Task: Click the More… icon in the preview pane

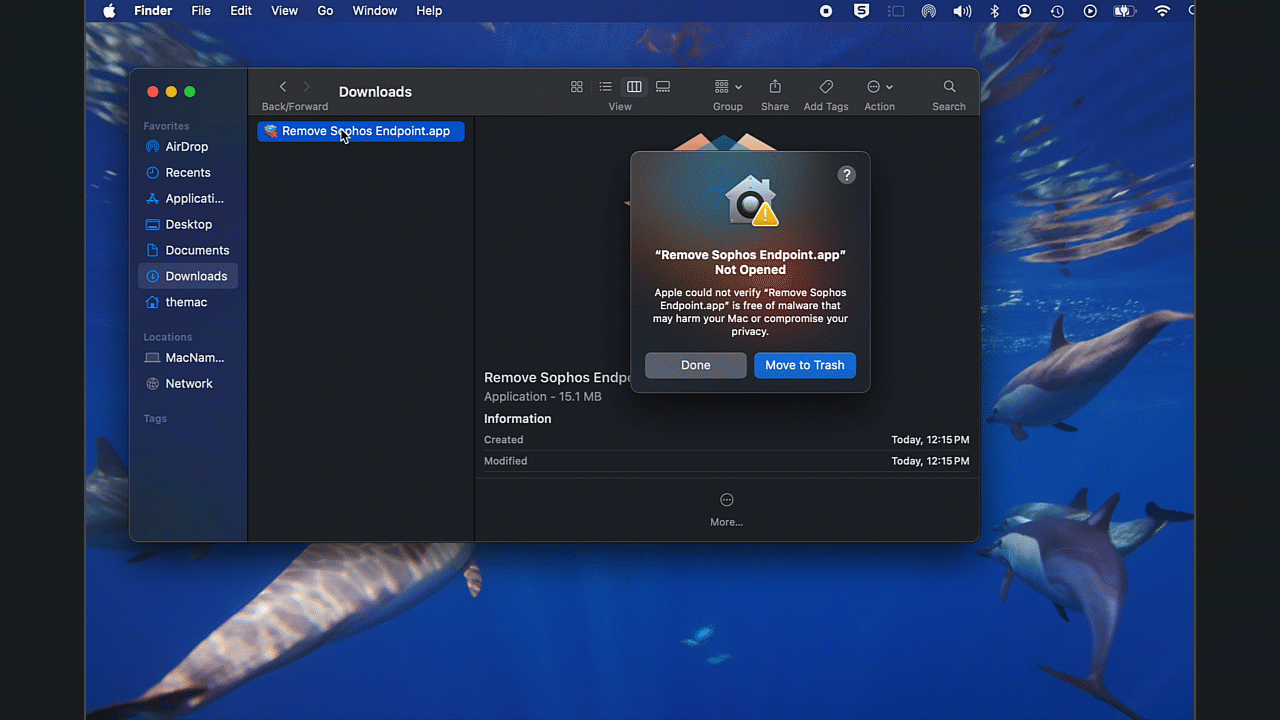Action: (x=726, y=500)
